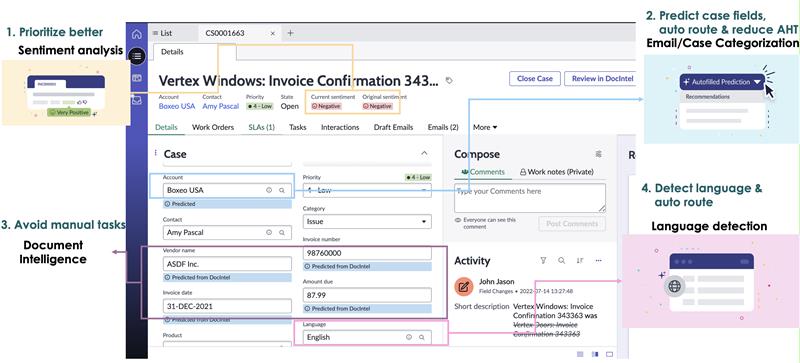Open the Amy Pascal contact link
800x363 pixels.
point(220,106)
